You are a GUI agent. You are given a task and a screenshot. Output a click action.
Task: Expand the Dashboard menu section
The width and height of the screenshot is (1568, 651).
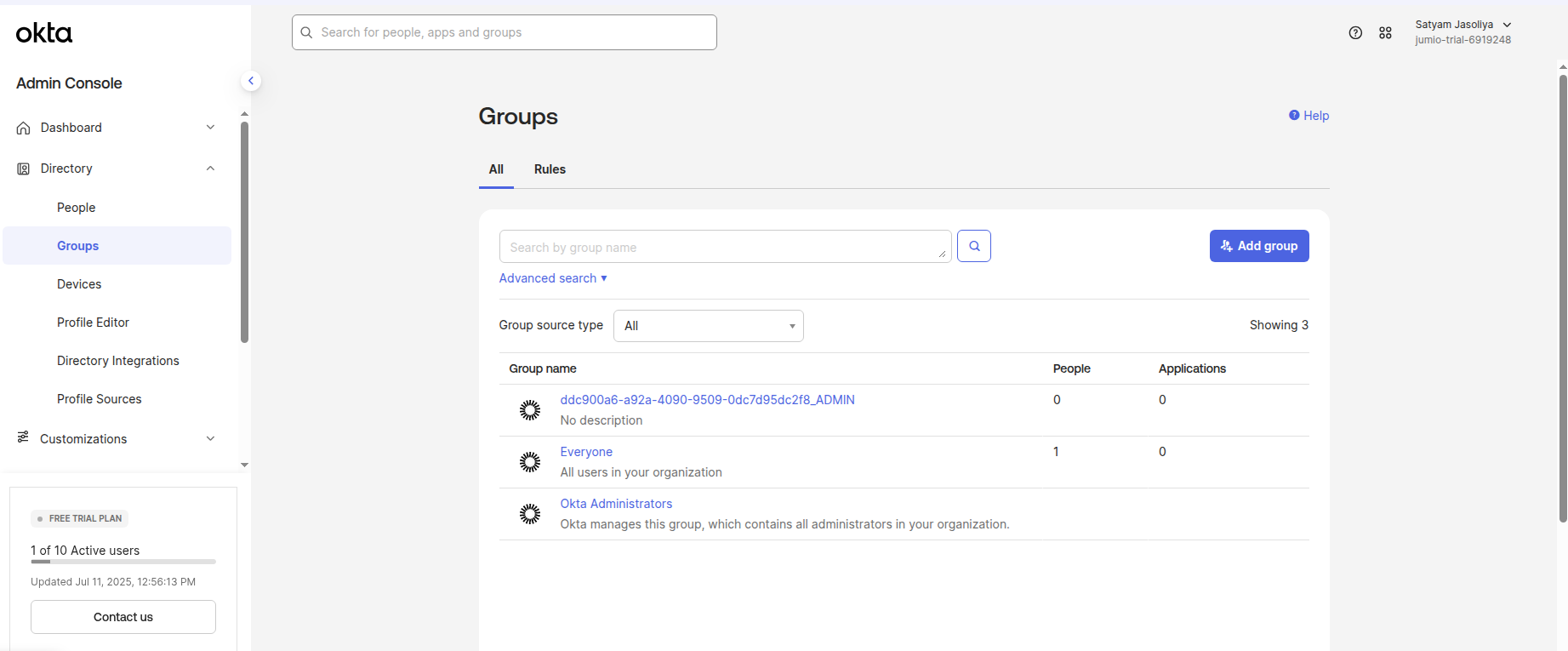210,128
